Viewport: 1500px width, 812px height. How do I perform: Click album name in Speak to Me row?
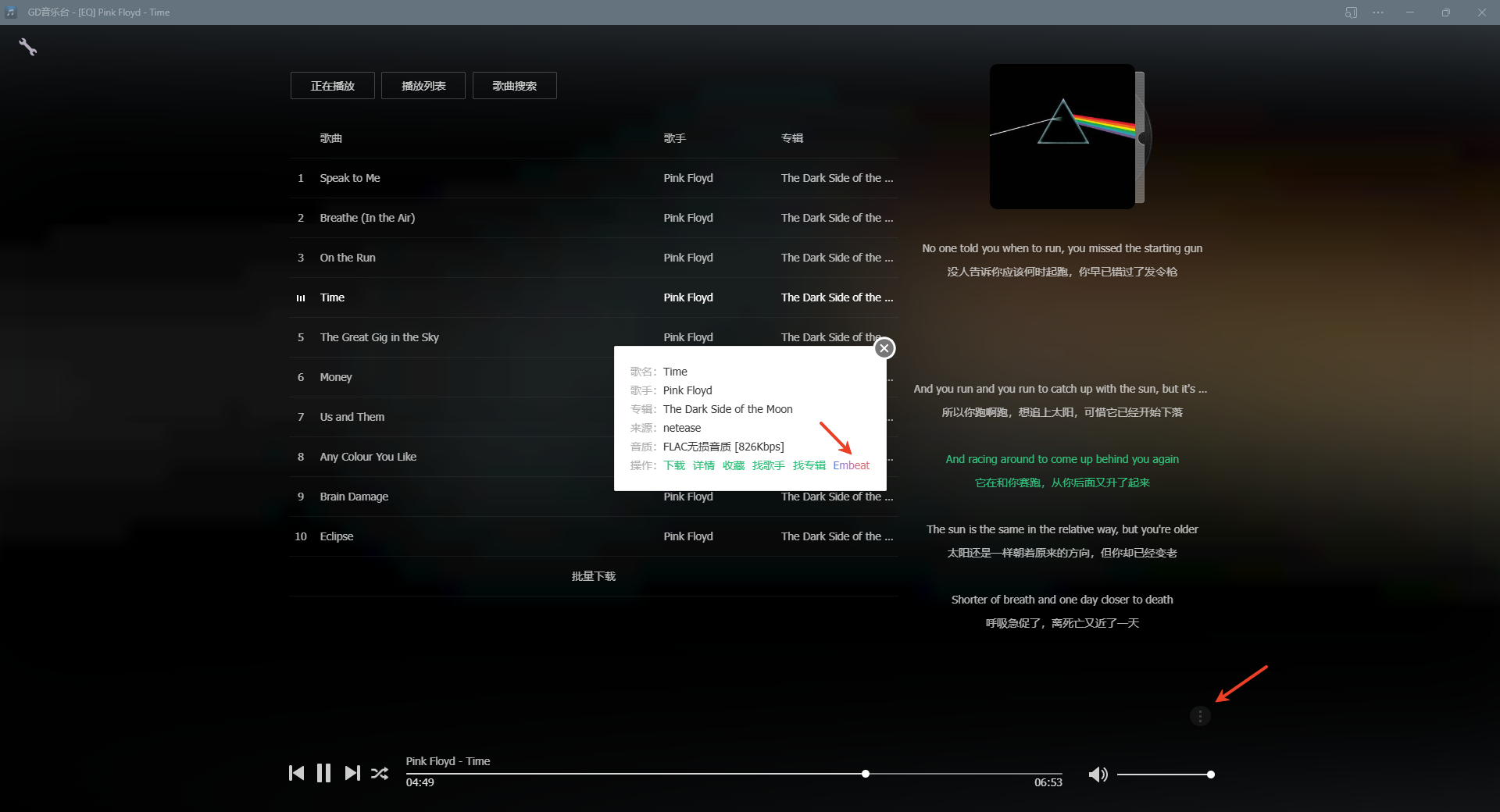(x=837, y=178)
